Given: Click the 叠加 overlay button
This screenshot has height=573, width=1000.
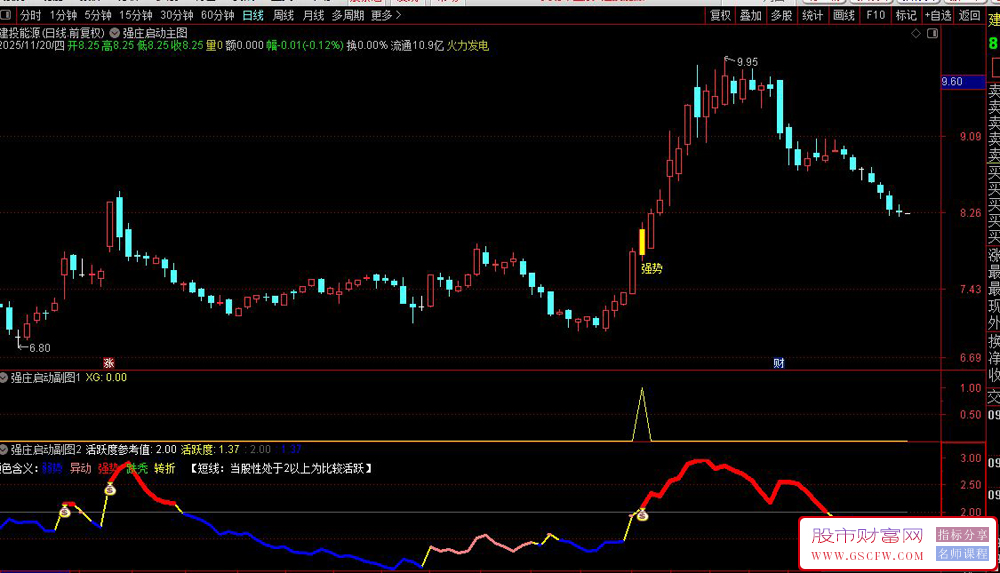Looking at the screenshot, I should coord(751,15).
